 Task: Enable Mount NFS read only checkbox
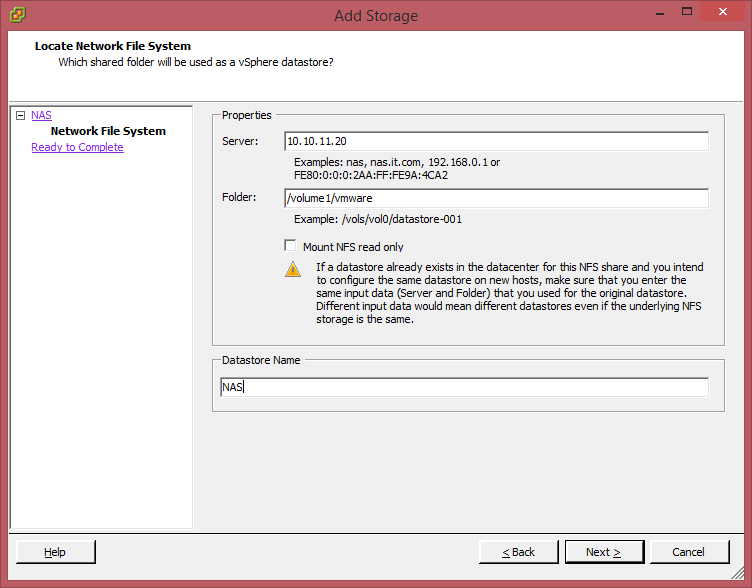[x=290, y=246]
